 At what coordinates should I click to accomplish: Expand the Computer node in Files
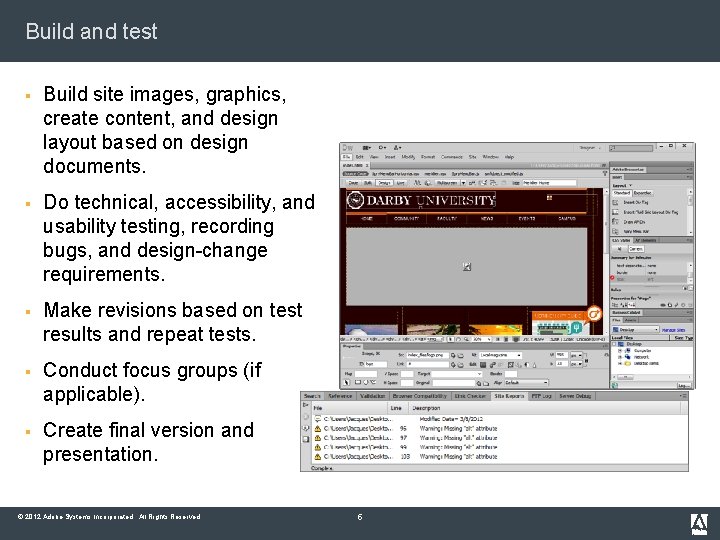click(x=619, y=351)
